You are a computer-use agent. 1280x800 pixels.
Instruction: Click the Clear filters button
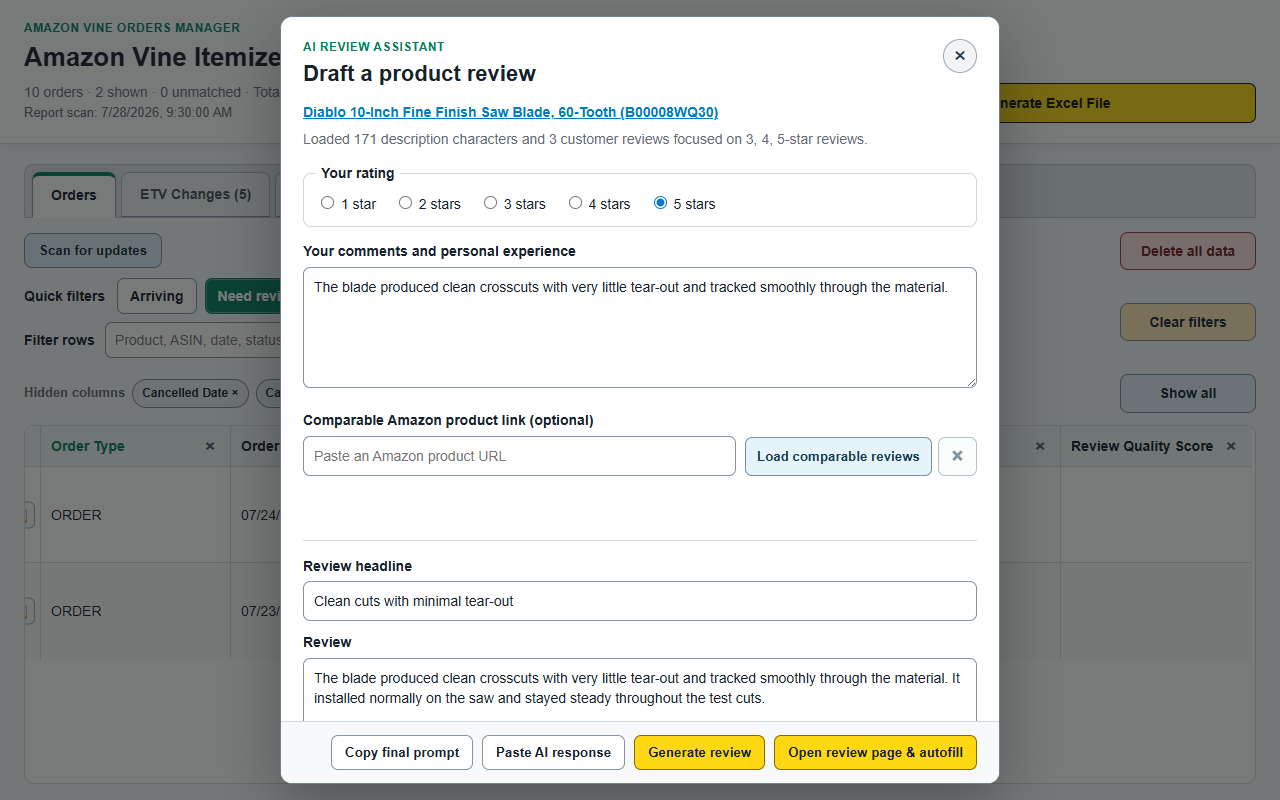tap(1187, 322)
